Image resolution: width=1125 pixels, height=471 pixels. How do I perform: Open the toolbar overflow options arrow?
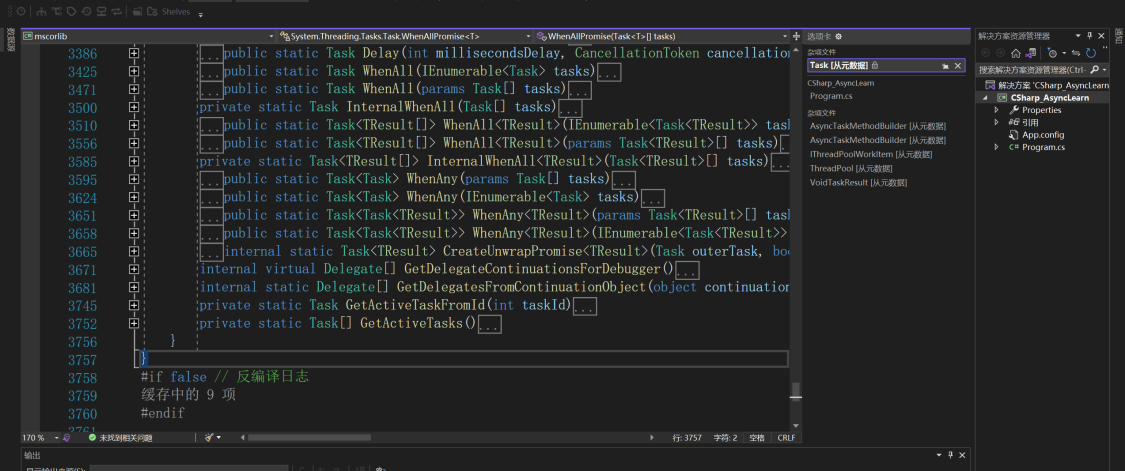pyautogui.click(x=200, y=14)
